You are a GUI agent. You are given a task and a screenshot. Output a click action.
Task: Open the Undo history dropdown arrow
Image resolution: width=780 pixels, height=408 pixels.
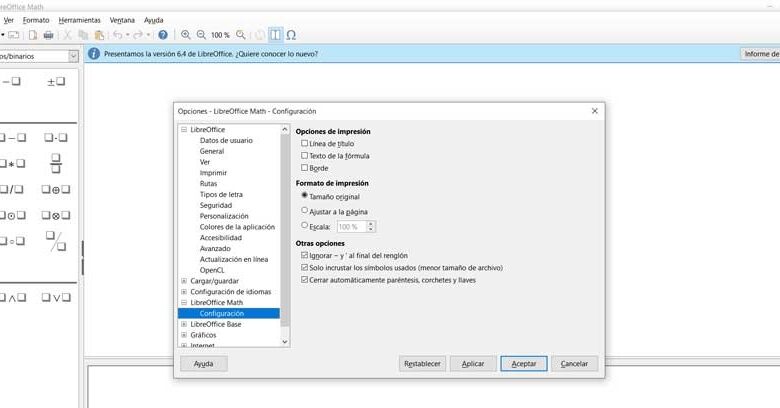[x=127, y=35]
